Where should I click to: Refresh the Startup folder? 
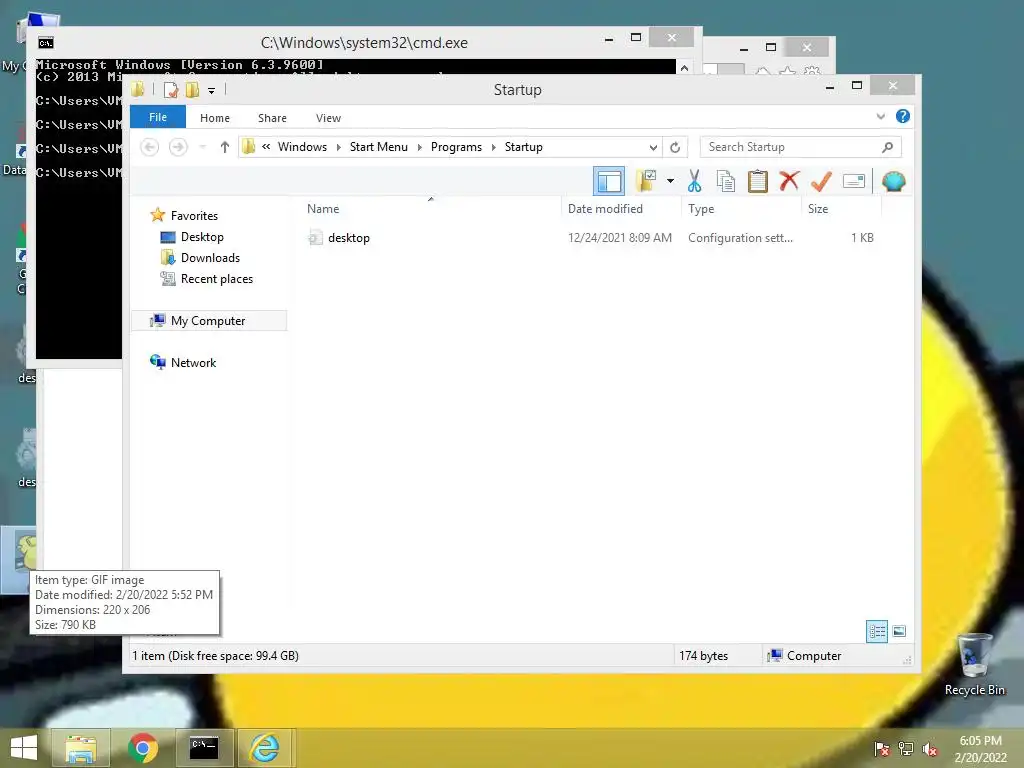pyautogui.click(x=675, y=147)
